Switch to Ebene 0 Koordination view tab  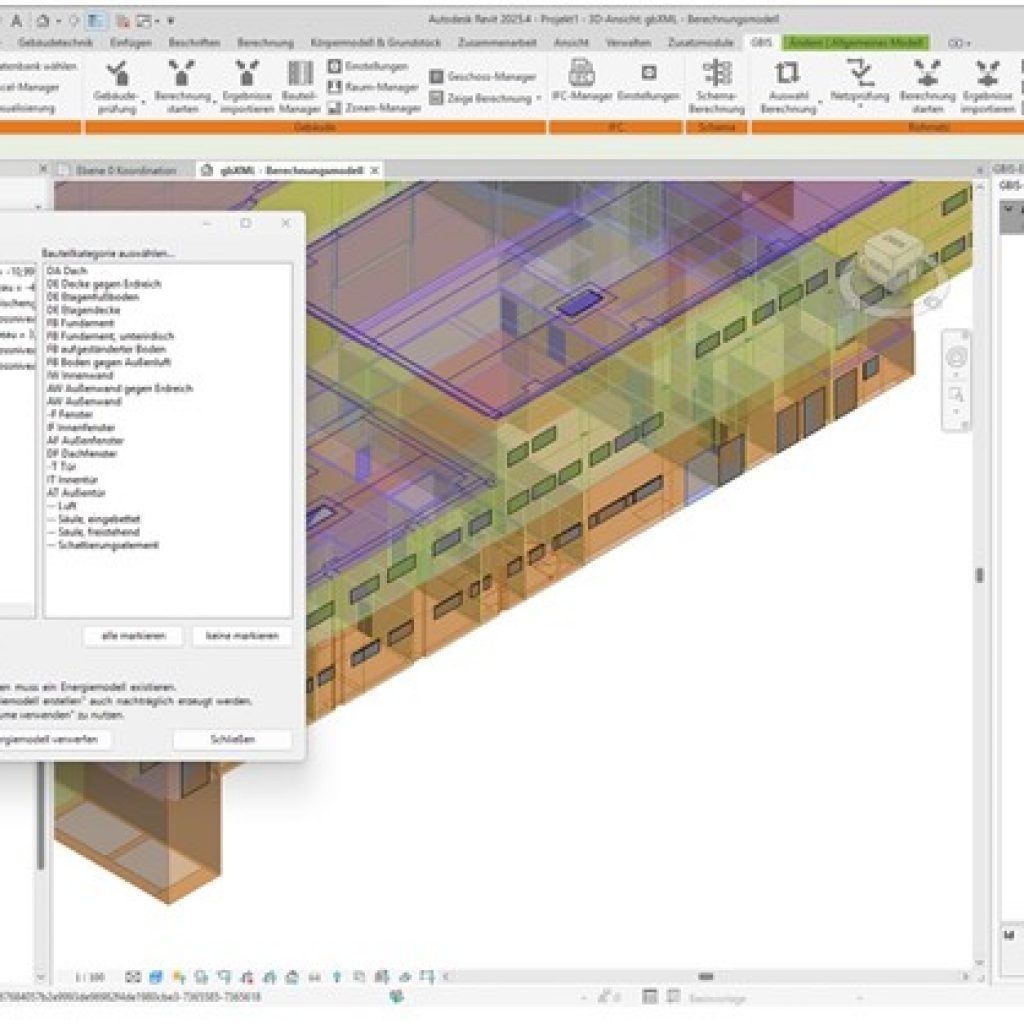[x=120, y=170]
